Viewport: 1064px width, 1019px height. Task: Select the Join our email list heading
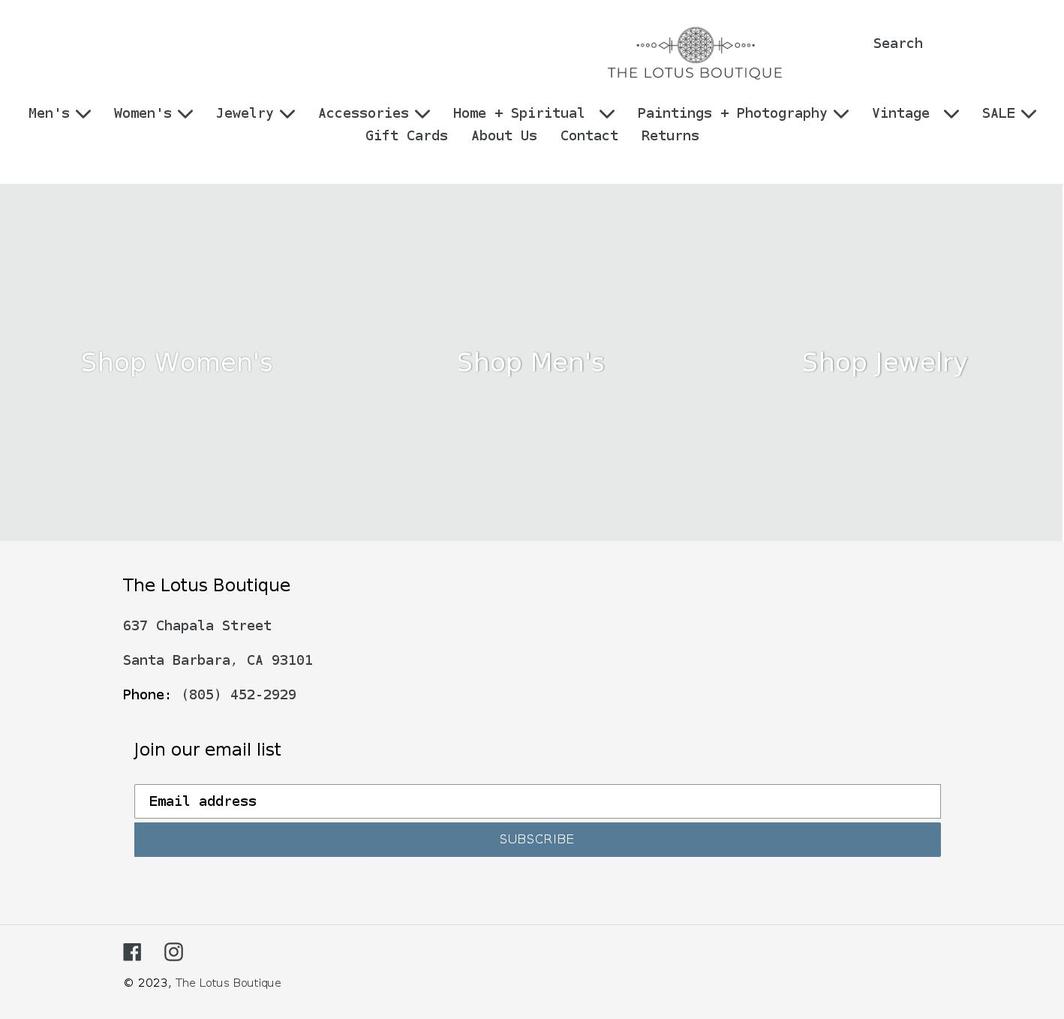click(207, 750)
